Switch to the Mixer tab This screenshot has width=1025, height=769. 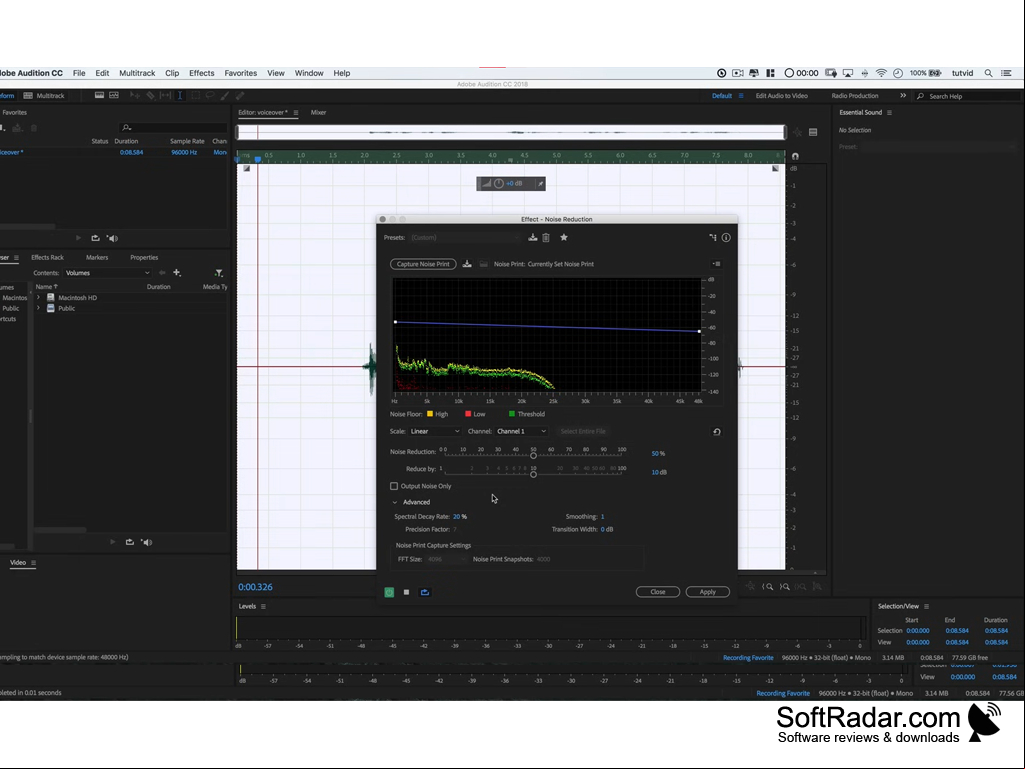tap(318, 112)
